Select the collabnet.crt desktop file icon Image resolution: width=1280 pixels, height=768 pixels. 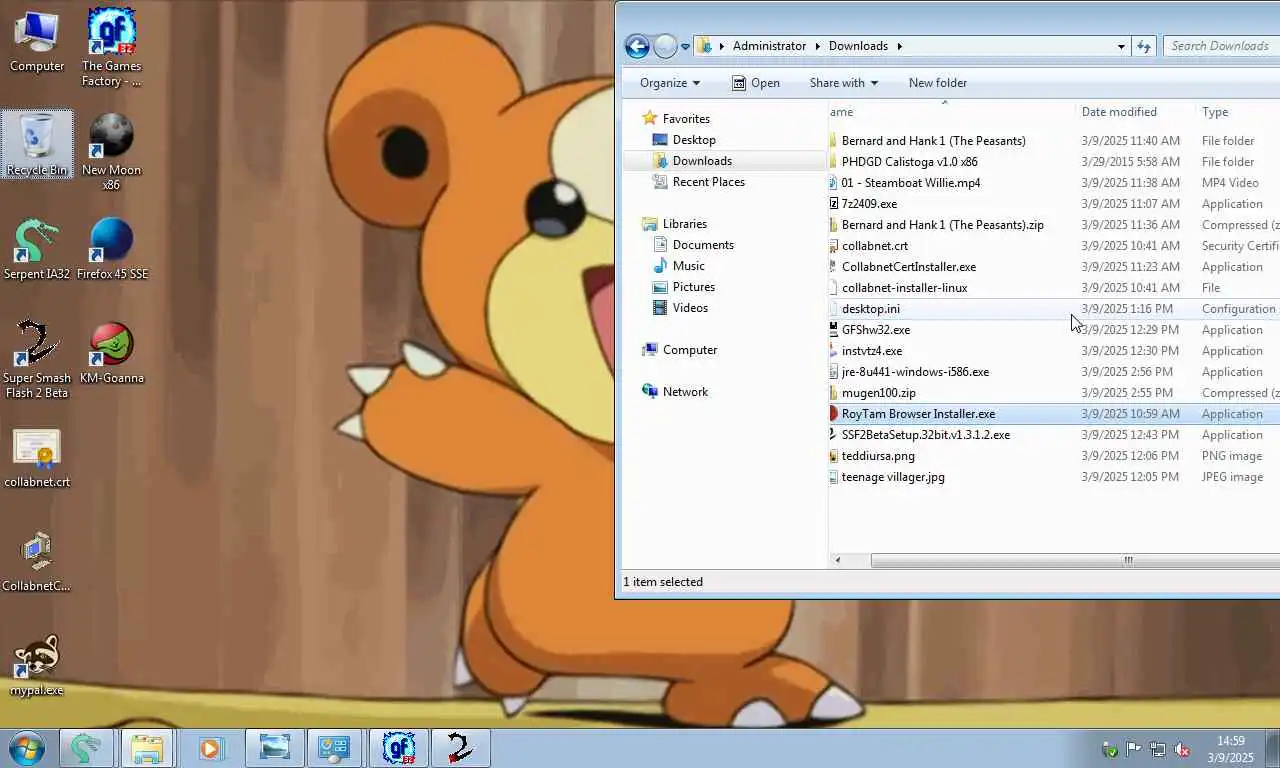tap(37, 458)
